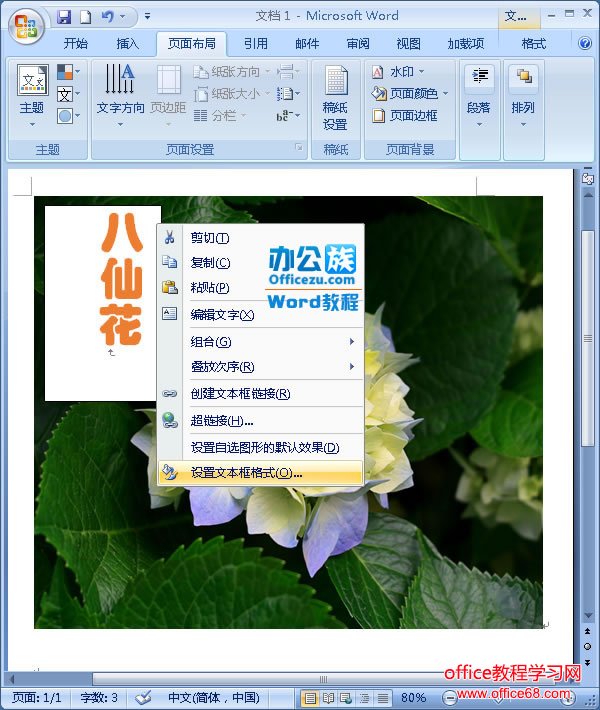
Task: Click the 八仙花 text box
Action: point(102,303)
